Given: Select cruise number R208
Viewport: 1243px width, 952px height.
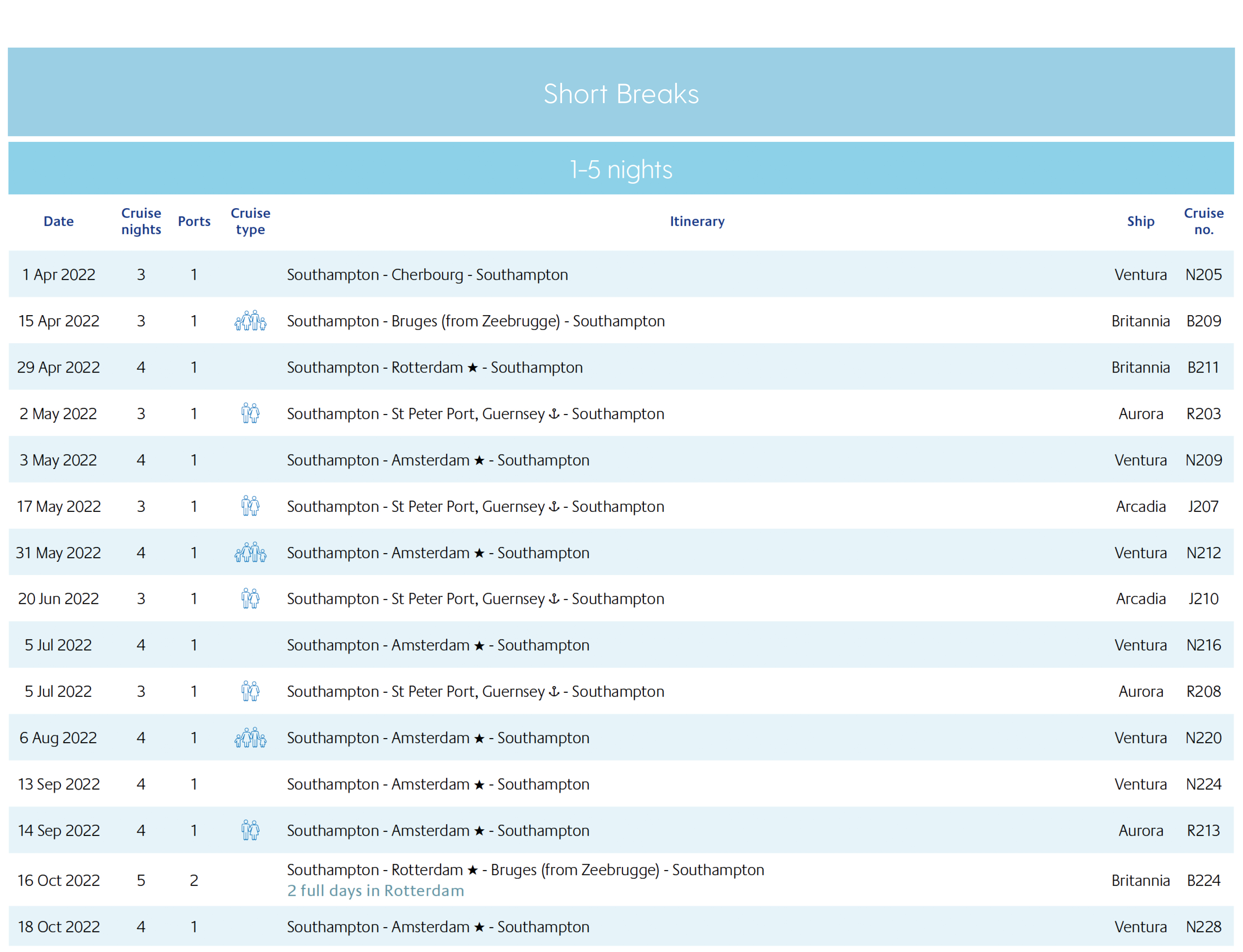Looking at the screenshot, I should [1203, 691].
